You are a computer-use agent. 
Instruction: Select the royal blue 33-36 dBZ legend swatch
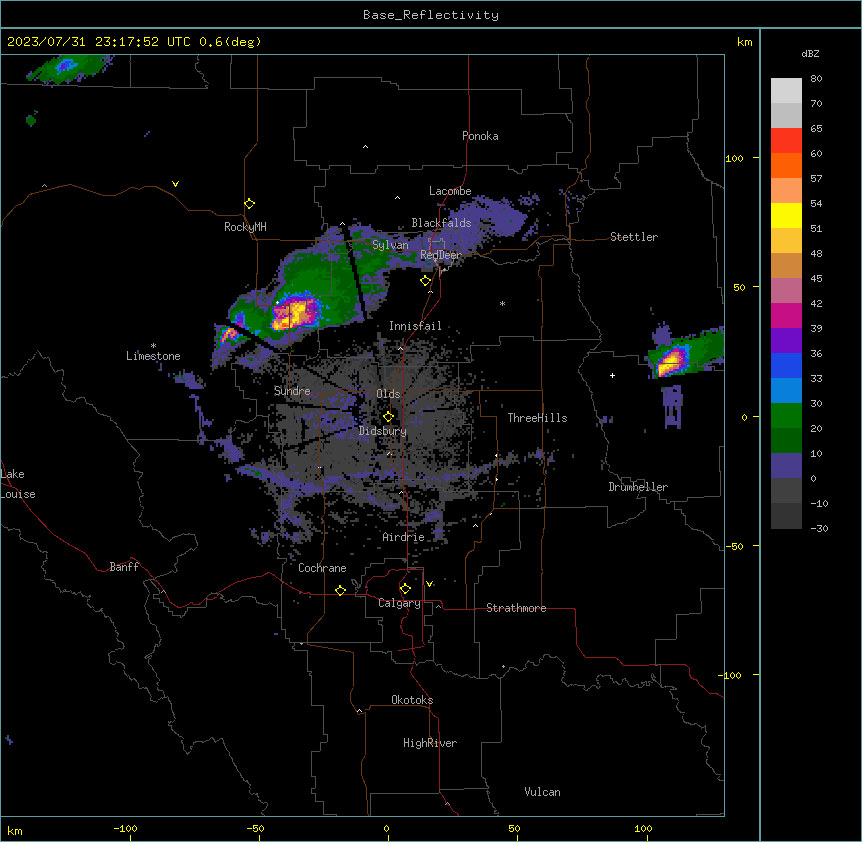[x=786, y=365]
